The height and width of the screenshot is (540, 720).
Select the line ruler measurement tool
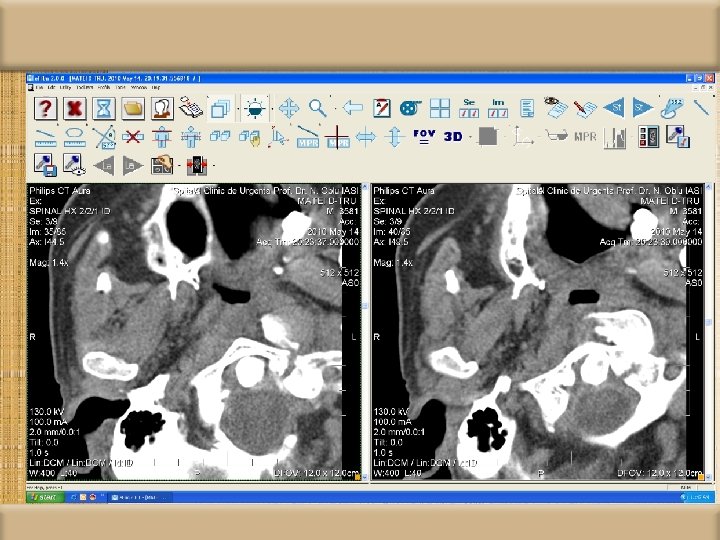click(45, 137)
